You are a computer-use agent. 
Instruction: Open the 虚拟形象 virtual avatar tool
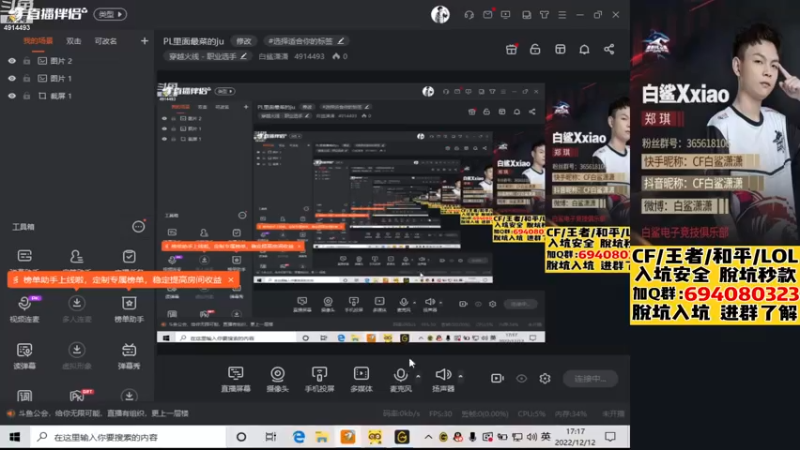point(77,356)
